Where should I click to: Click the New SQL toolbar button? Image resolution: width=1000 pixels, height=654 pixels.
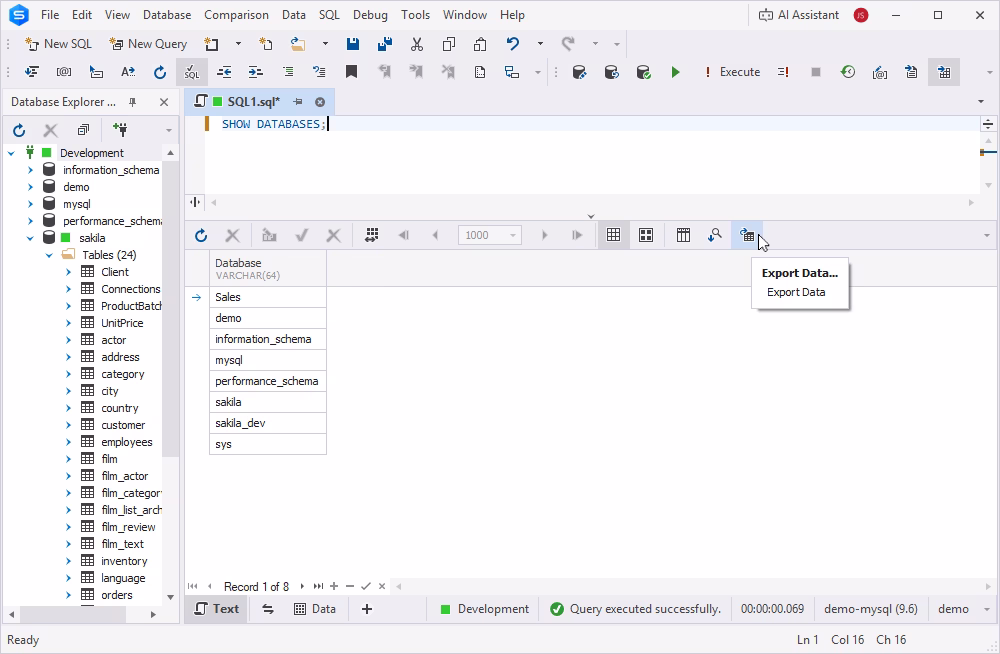[x=58, y=44]
